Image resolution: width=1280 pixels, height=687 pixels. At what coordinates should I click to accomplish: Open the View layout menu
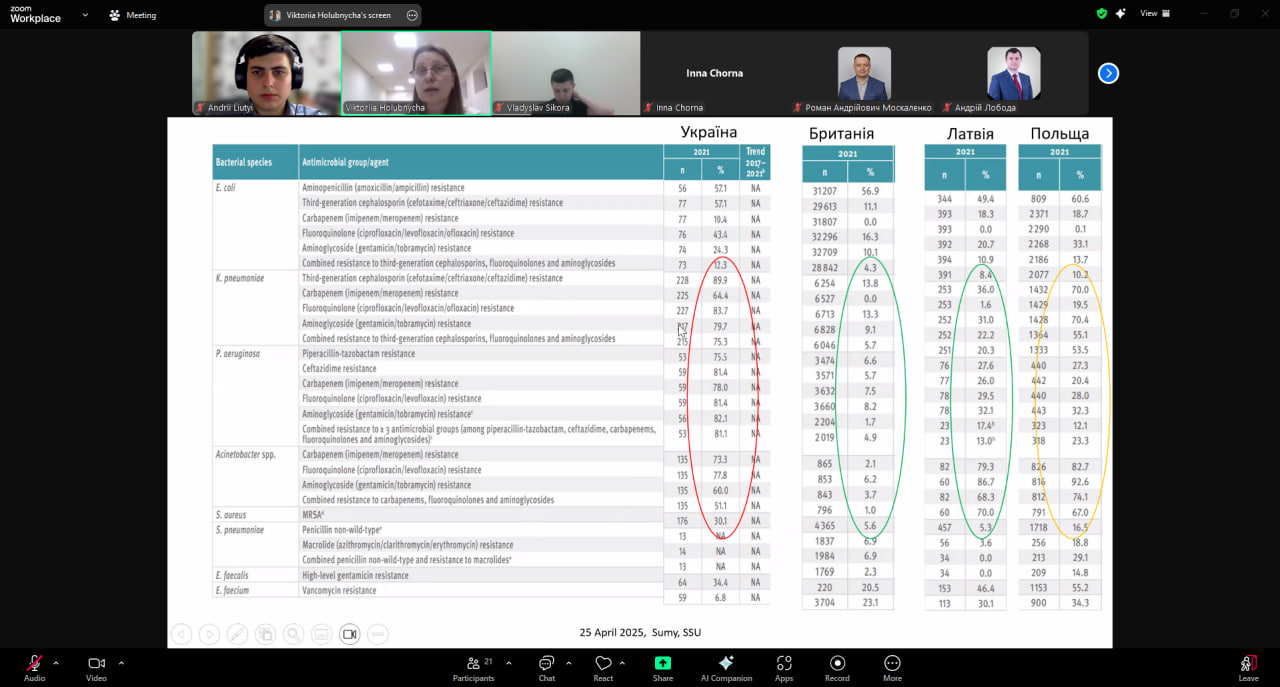1156,14
